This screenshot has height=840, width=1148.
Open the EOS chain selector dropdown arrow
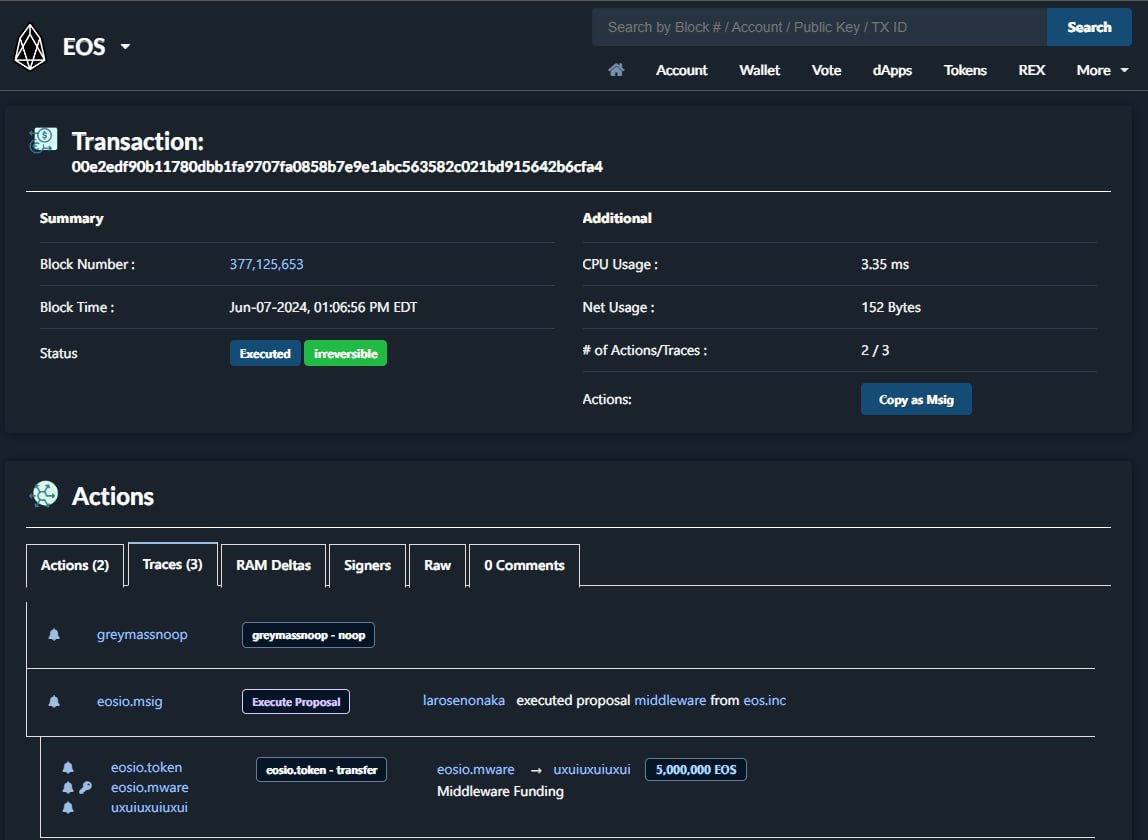pos(125,46)
